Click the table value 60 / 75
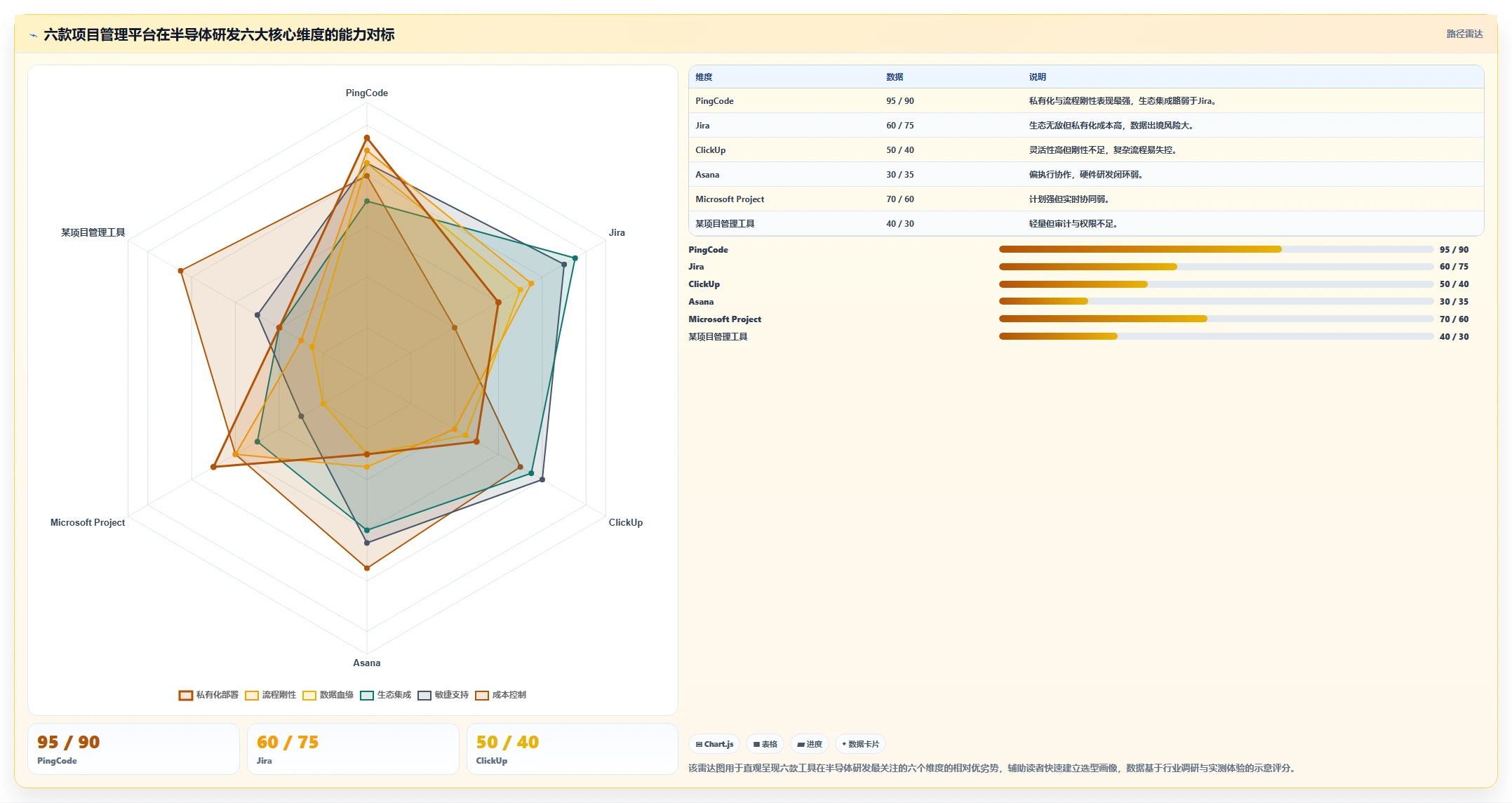Image resolution: width=1512 pixels, height=803 pixels. click(900, 126)
